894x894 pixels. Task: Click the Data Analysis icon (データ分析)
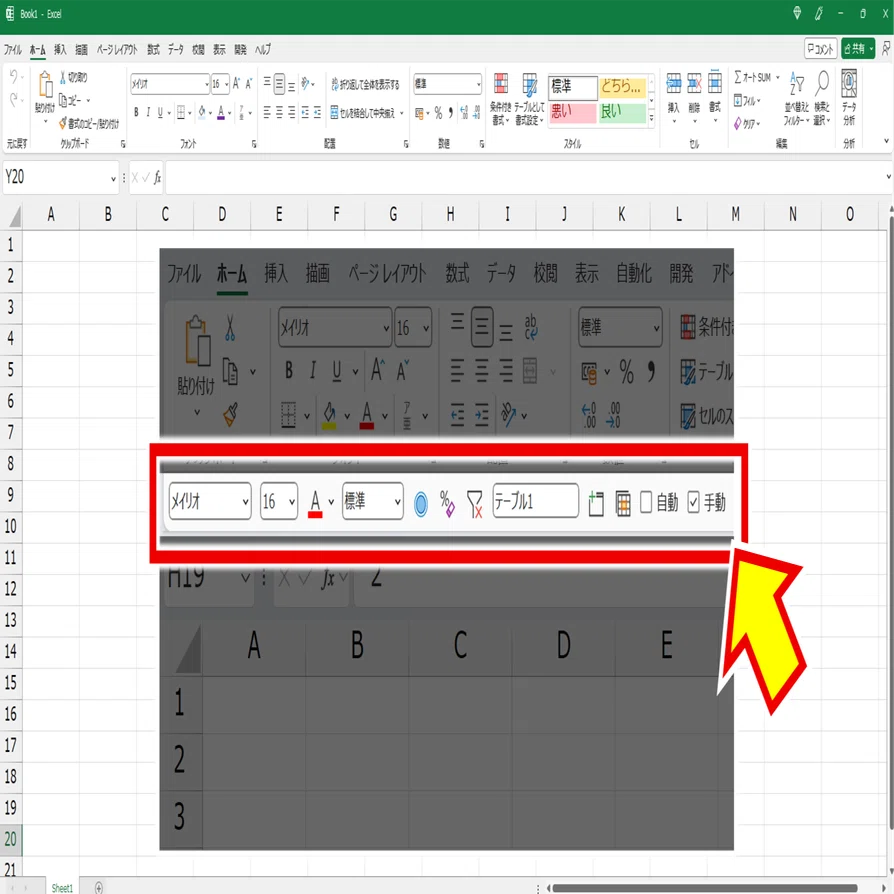[849, 97]
